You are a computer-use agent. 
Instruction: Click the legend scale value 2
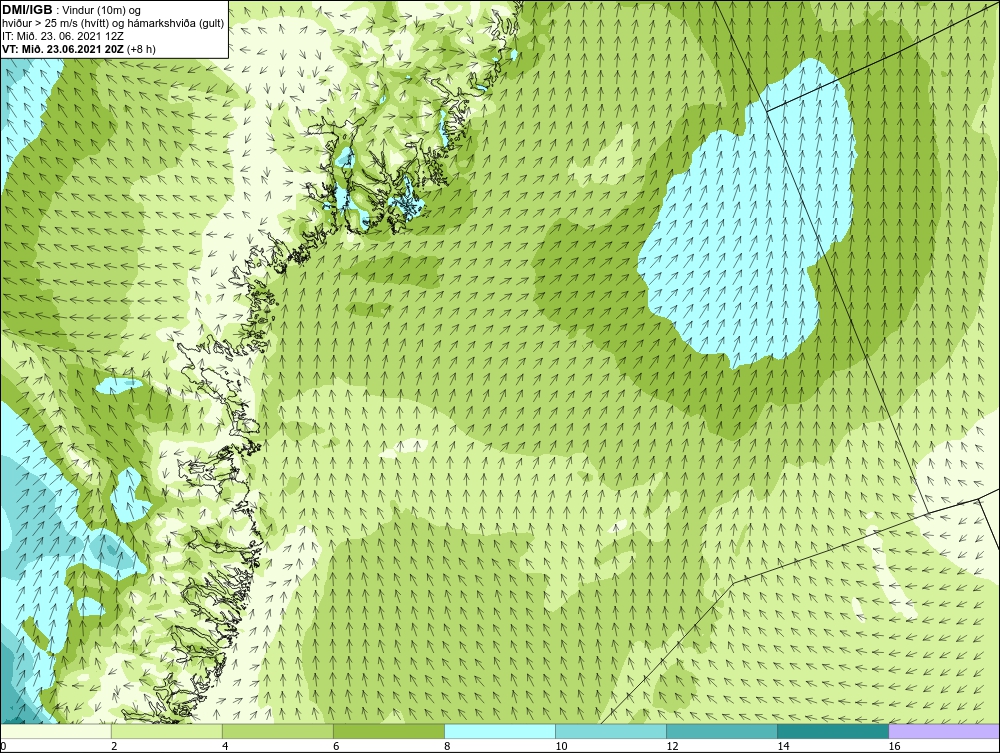(x=114, y=746)
